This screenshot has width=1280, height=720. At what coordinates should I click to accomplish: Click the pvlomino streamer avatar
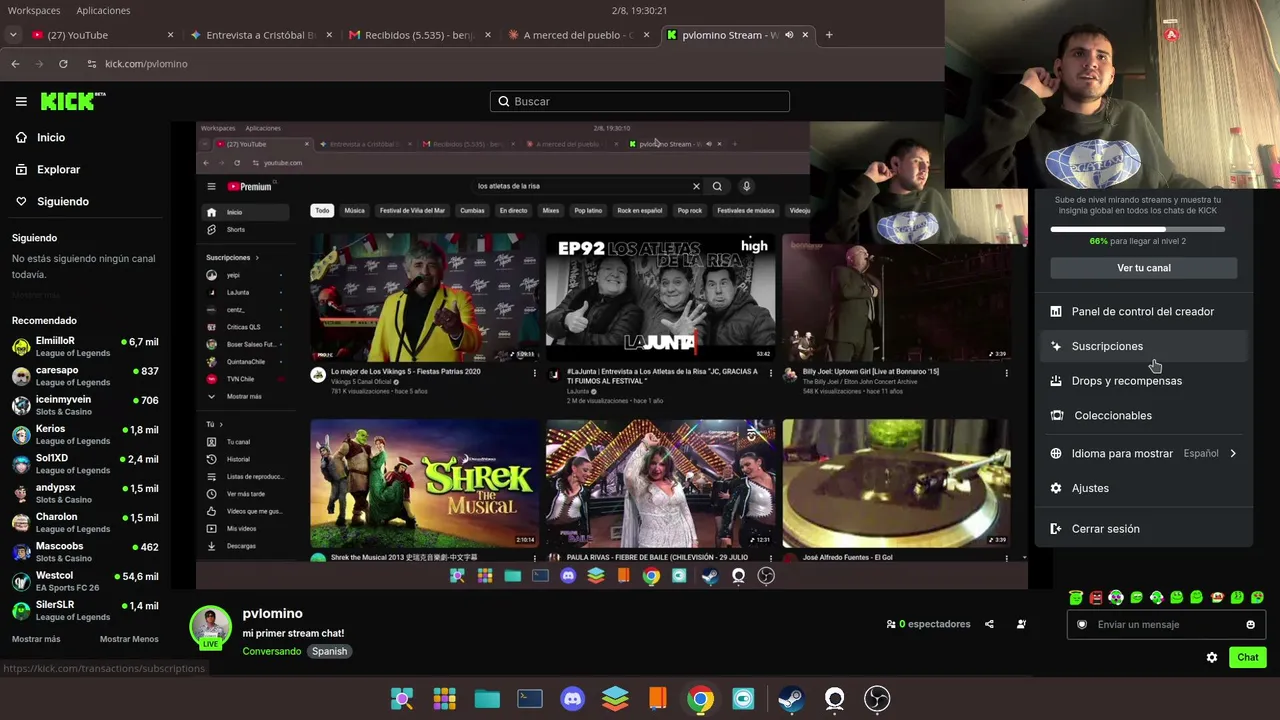coord(211,627)
